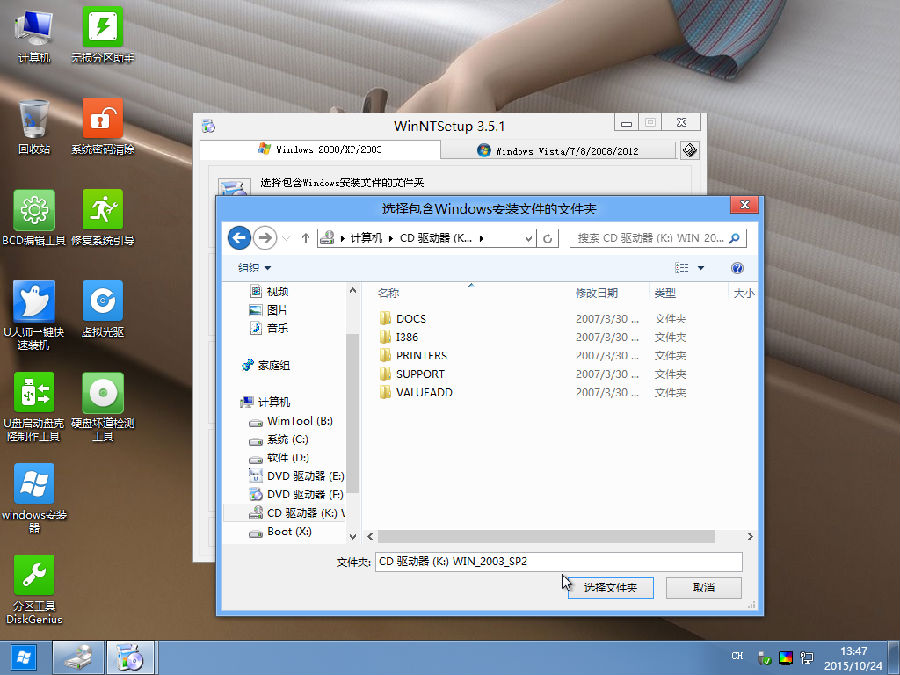This screenshot has width=900, height=675.
Task: Refresh the folder listing
Action: [548, 238]
